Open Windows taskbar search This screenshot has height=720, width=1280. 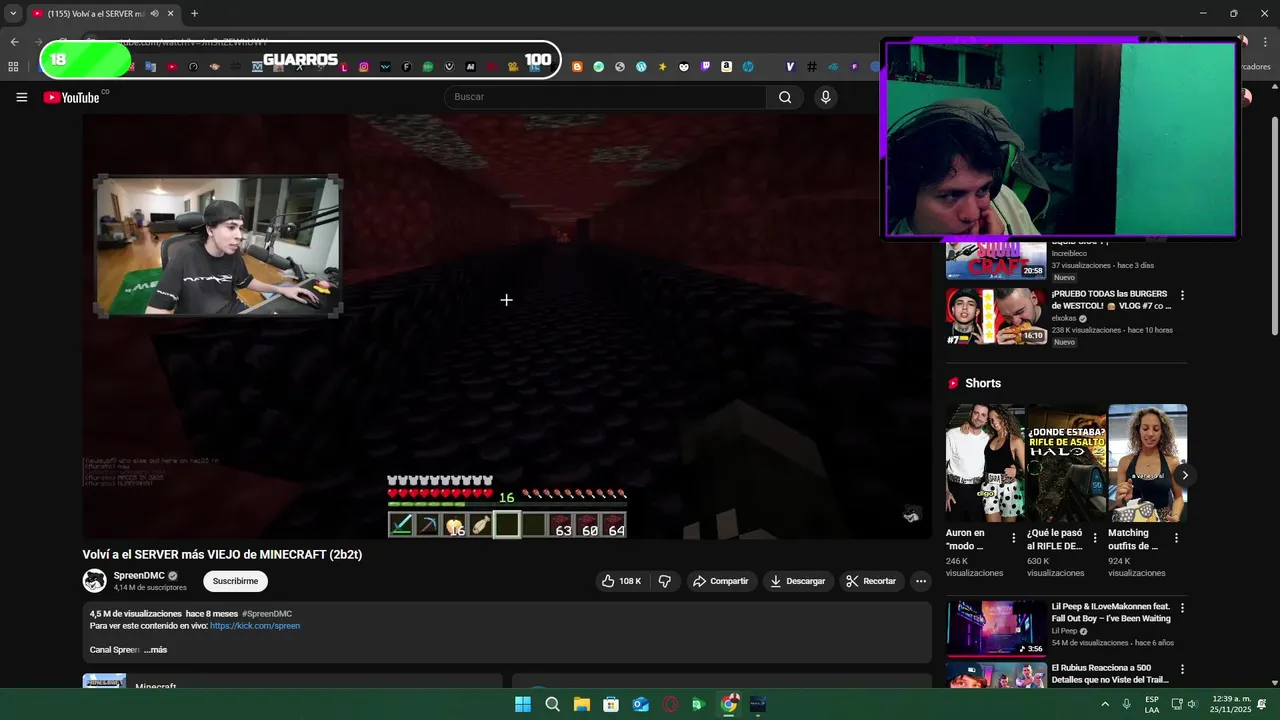click(552, 704)
